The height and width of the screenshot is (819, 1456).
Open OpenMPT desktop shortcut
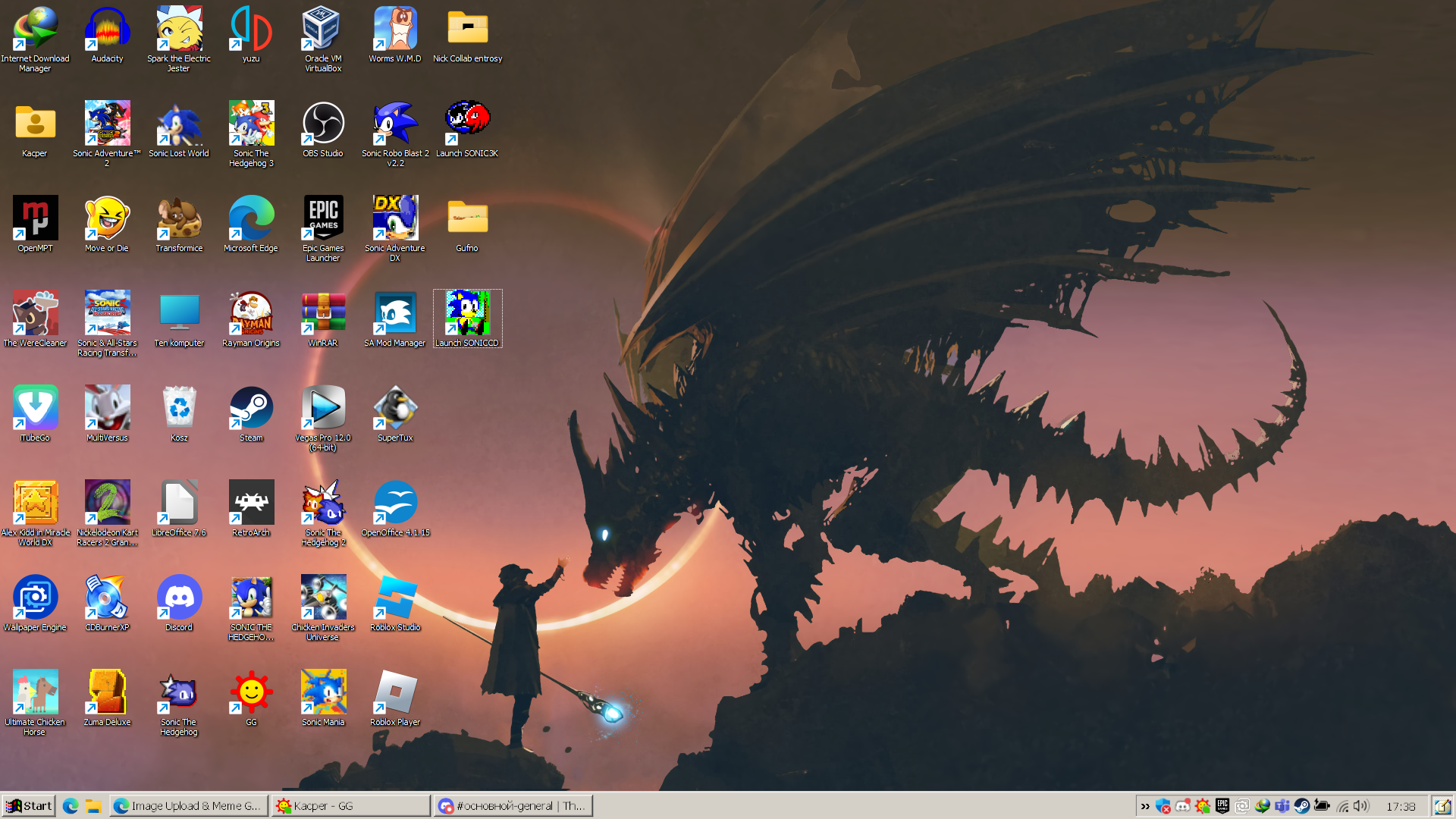[x=35, y=224]
